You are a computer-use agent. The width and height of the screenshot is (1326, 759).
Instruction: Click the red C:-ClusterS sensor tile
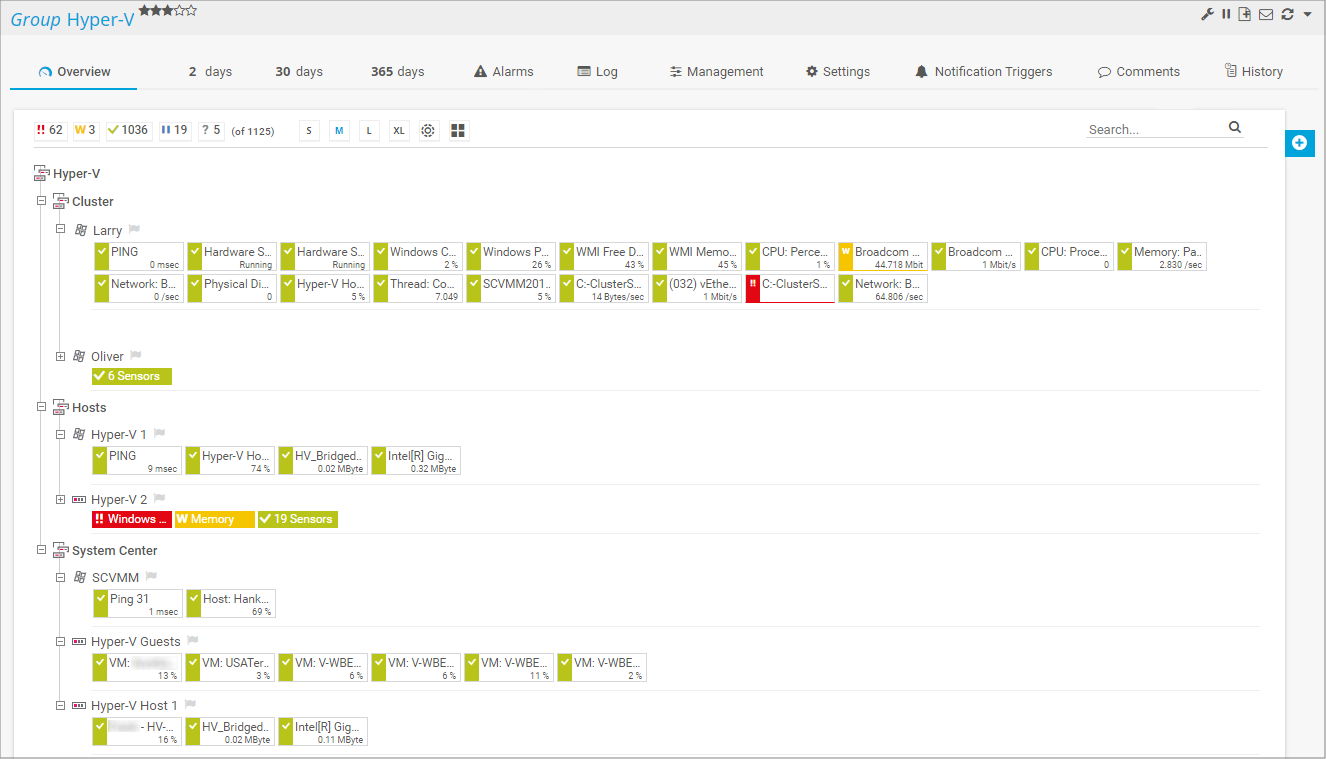click(790, 288)
